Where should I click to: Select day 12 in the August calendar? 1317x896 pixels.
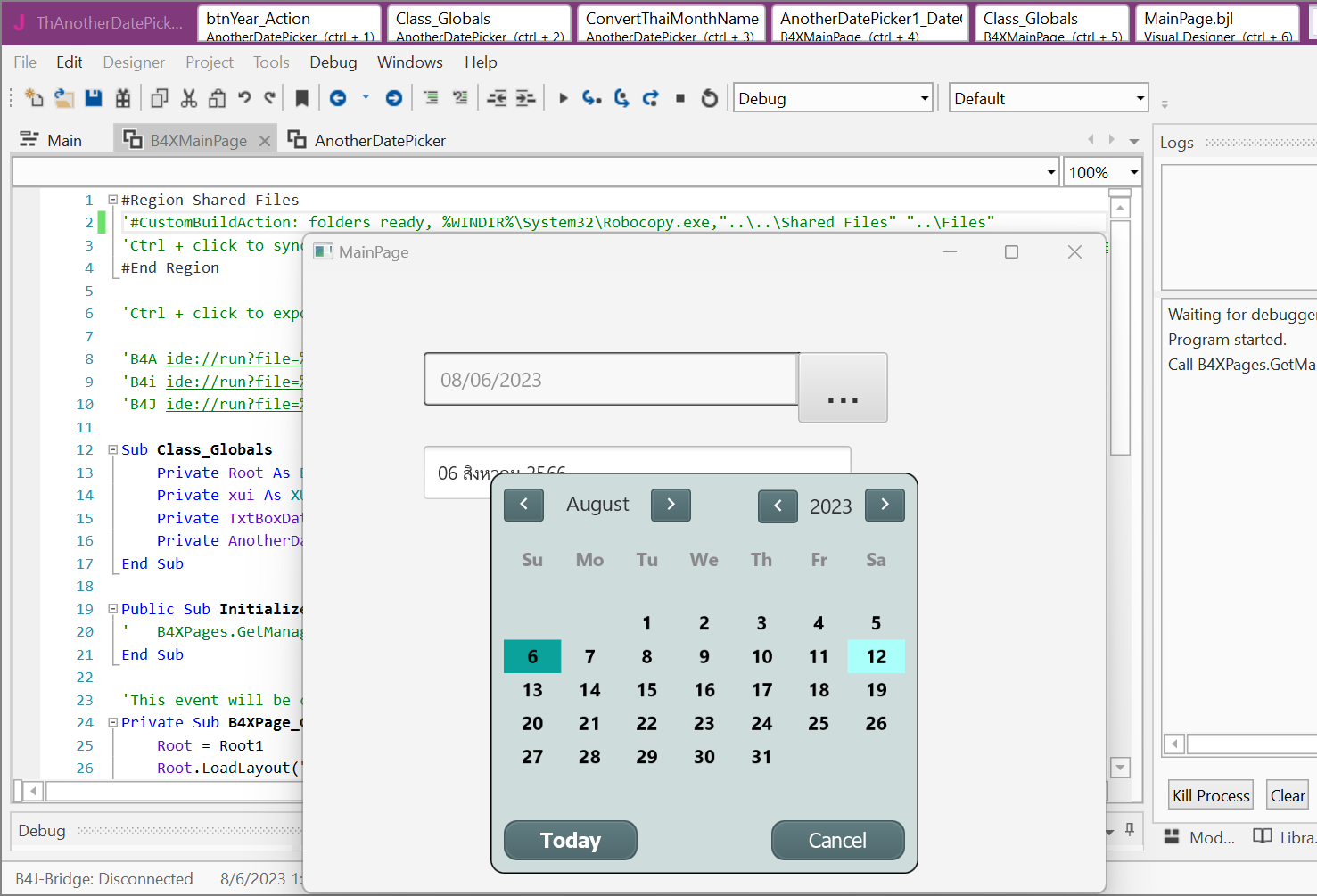pyautogui.click(x=877, y=657)
